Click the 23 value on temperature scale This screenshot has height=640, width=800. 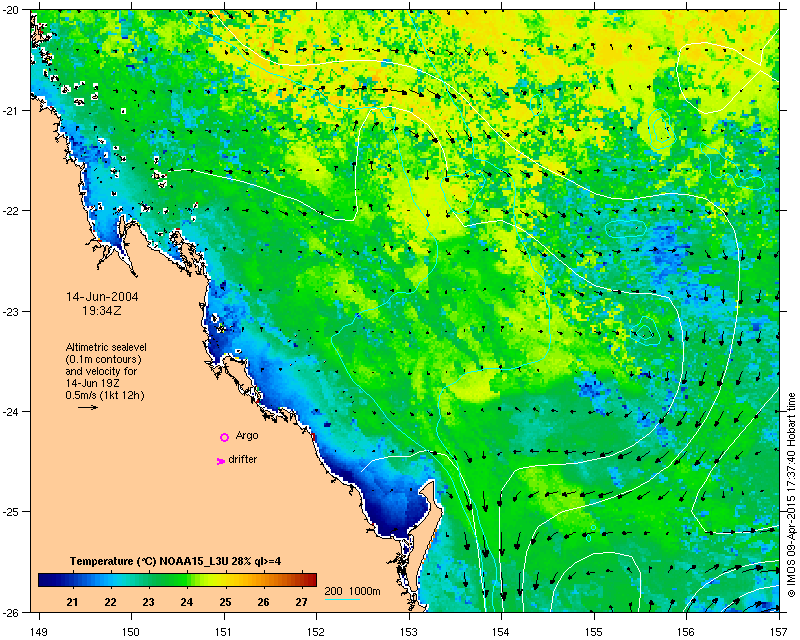[148, 602]
